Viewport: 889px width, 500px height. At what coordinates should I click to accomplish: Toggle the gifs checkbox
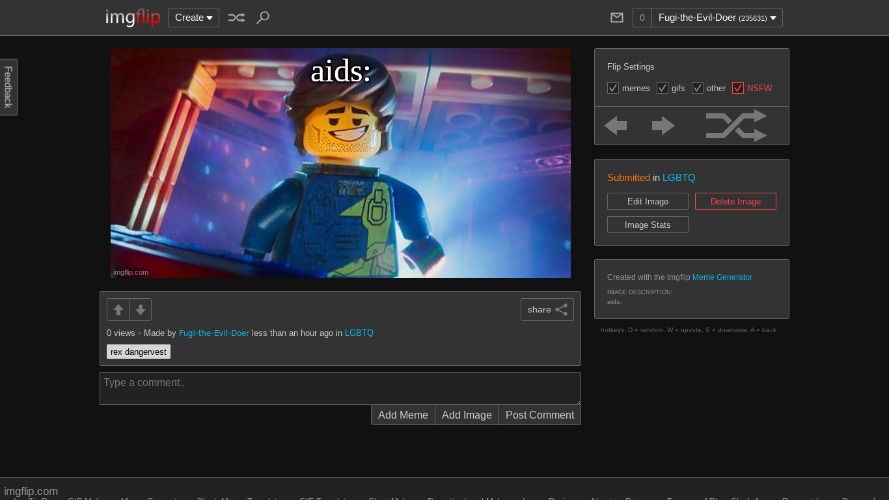(x=662, y=88)
